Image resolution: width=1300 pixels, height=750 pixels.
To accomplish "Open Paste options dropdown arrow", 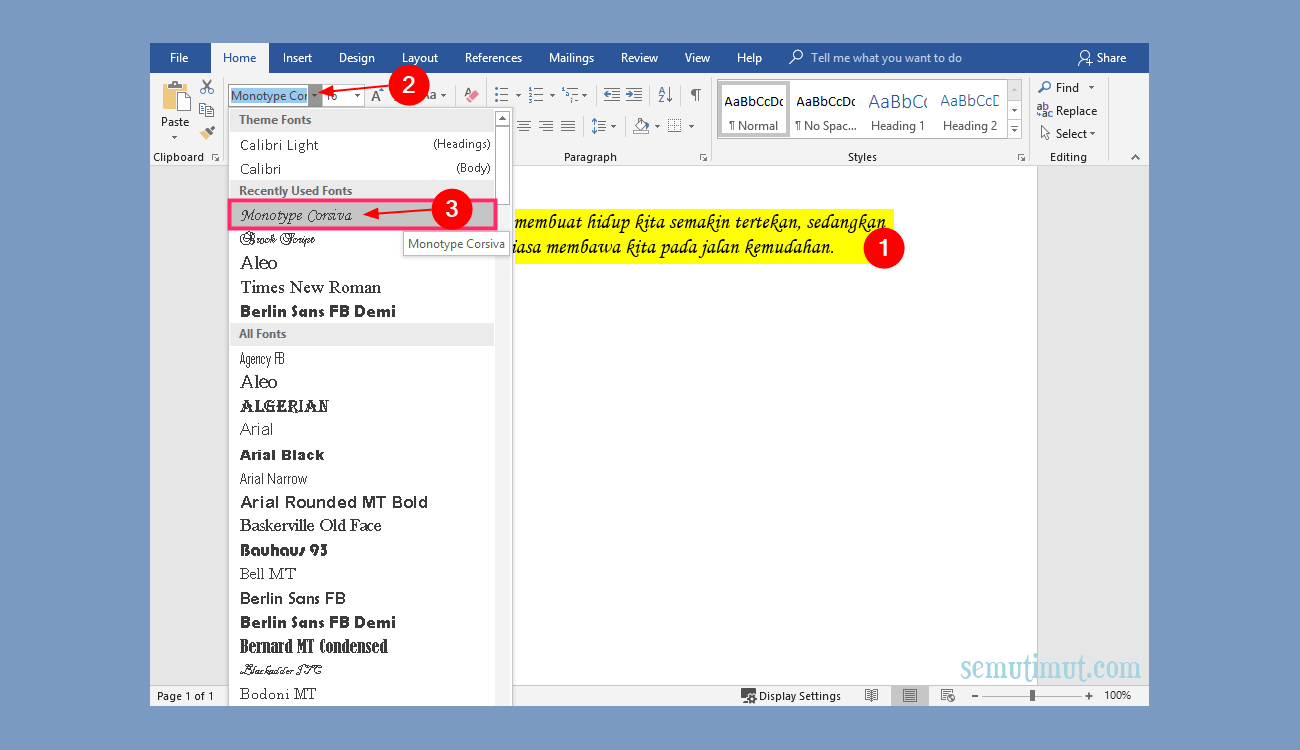I will point(175,138).
